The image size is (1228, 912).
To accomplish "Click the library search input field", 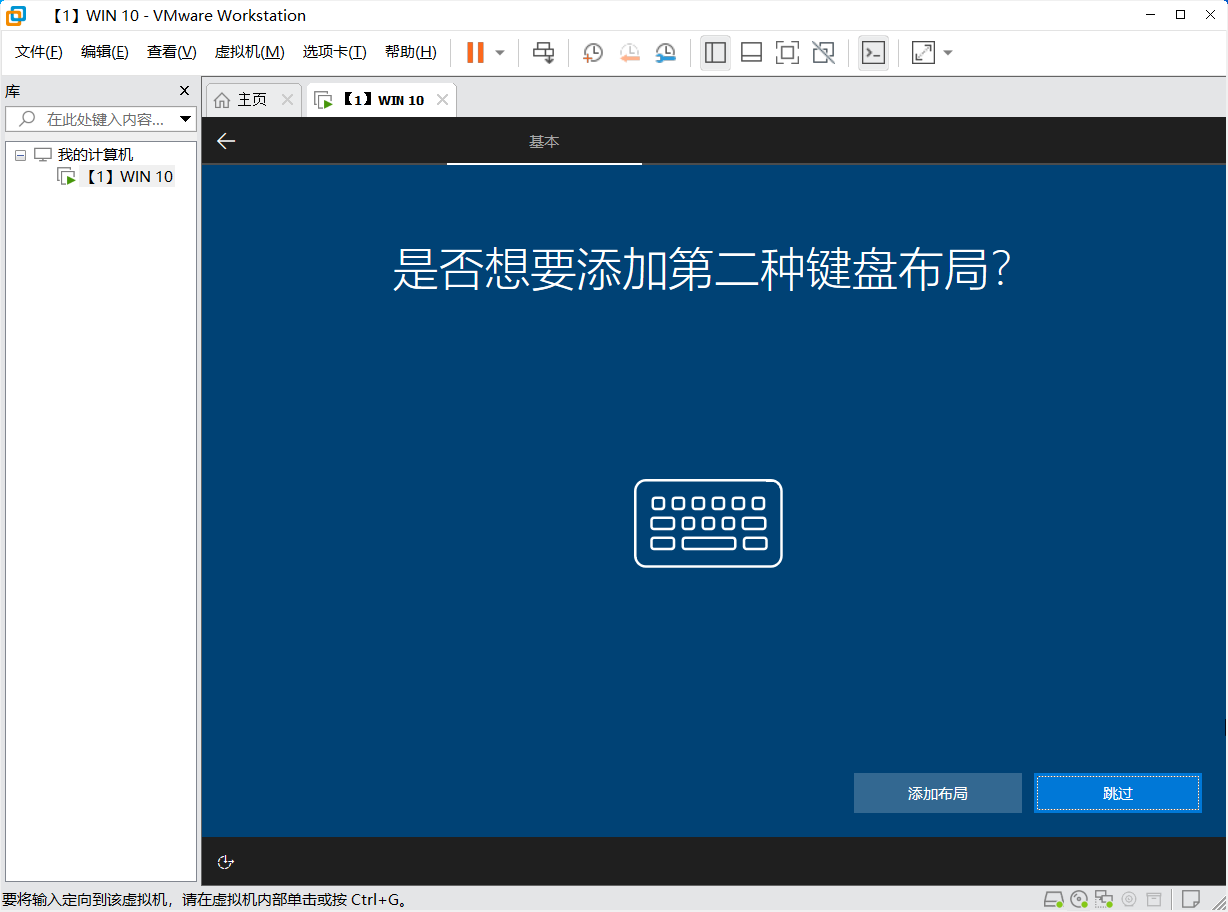I will point(100,119).
